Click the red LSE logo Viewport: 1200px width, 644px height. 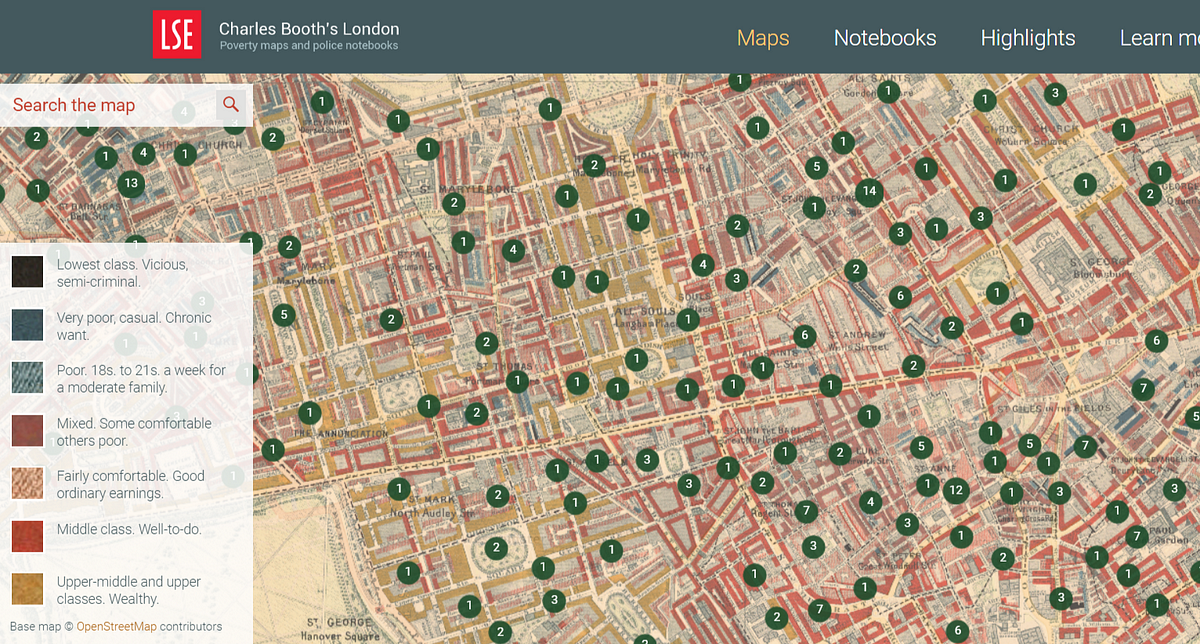point(177,35)
